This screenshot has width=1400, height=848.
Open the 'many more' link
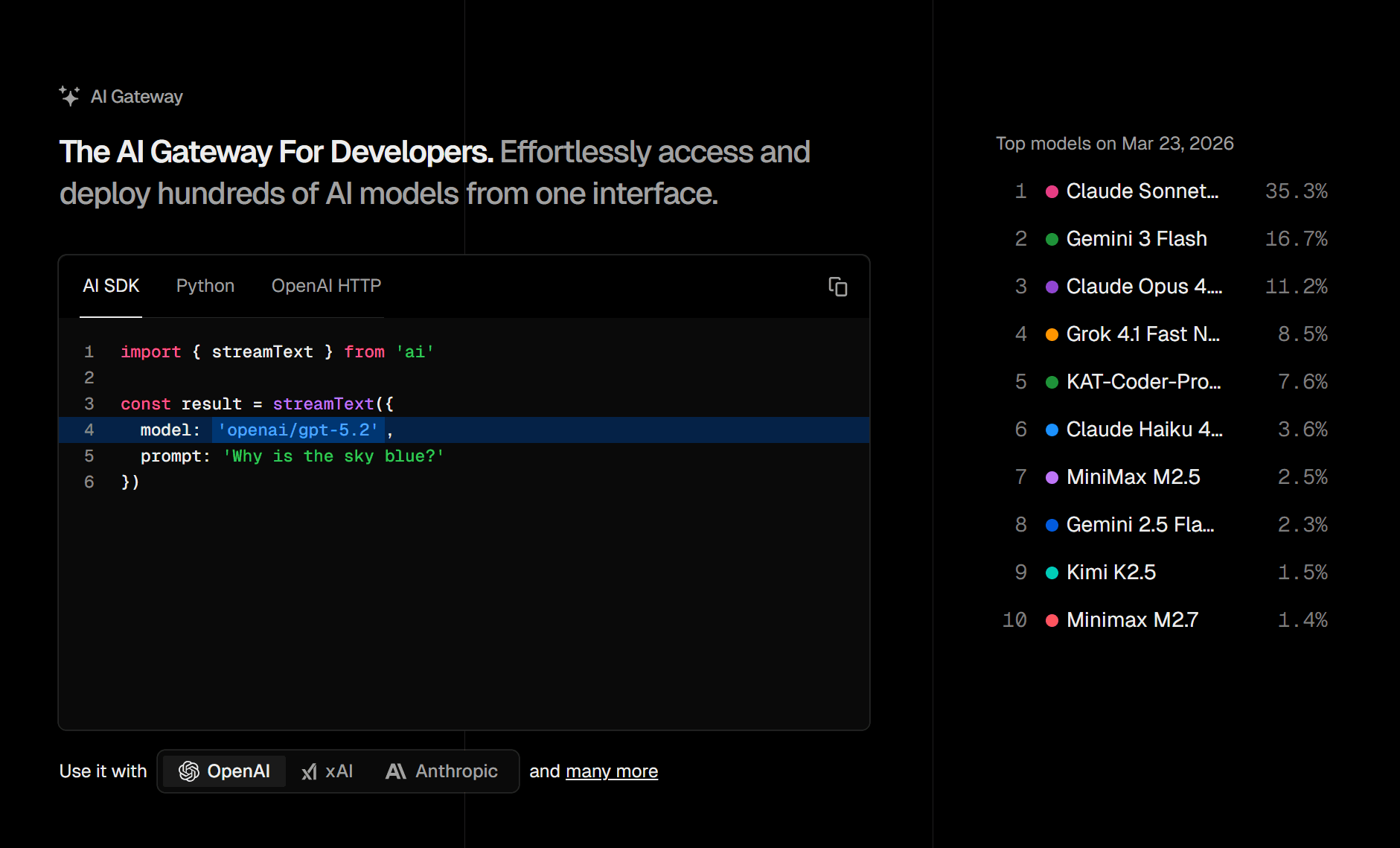tap(612, 771)
